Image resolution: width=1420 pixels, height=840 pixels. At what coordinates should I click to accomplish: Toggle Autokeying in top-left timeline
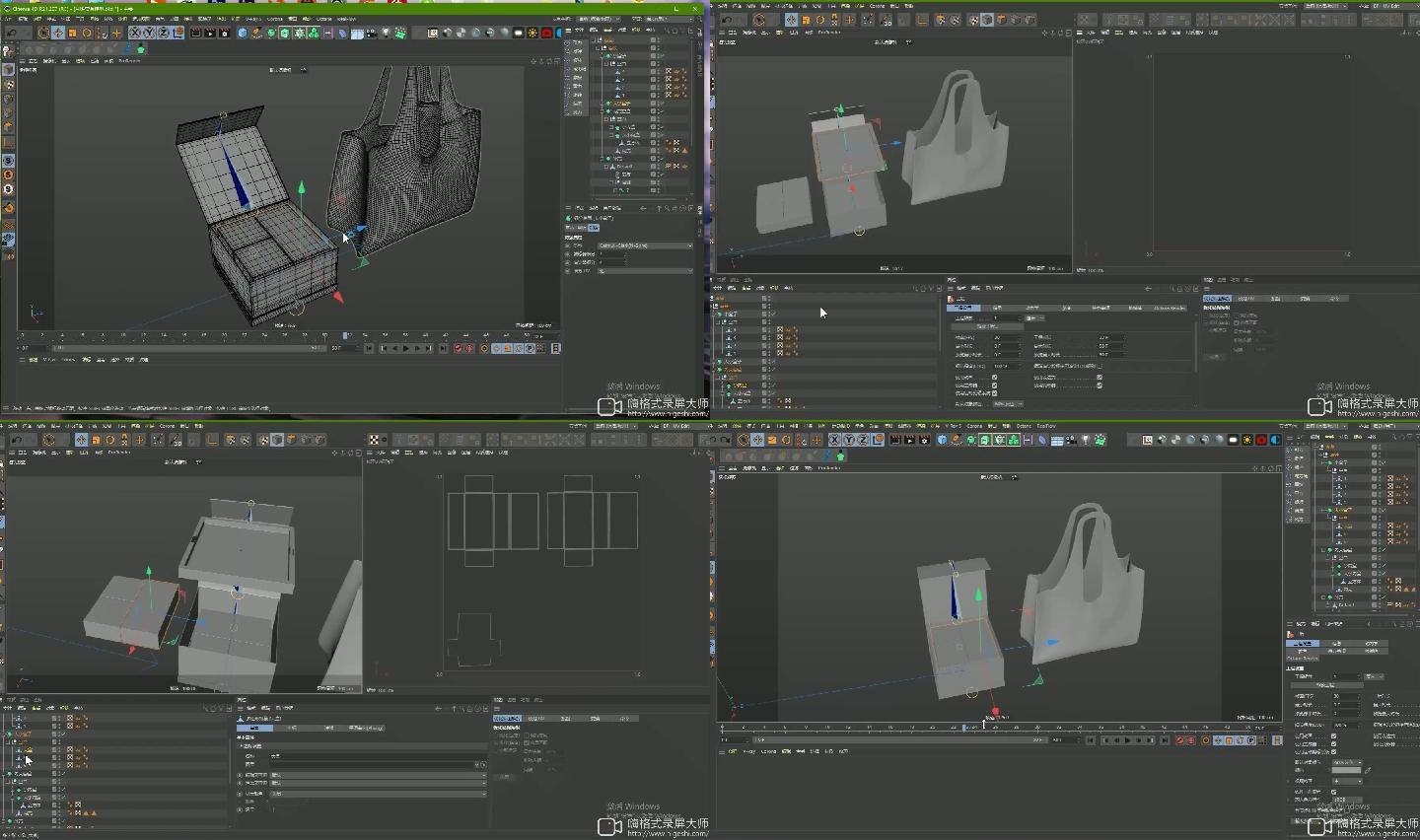[x=470, y=348]
